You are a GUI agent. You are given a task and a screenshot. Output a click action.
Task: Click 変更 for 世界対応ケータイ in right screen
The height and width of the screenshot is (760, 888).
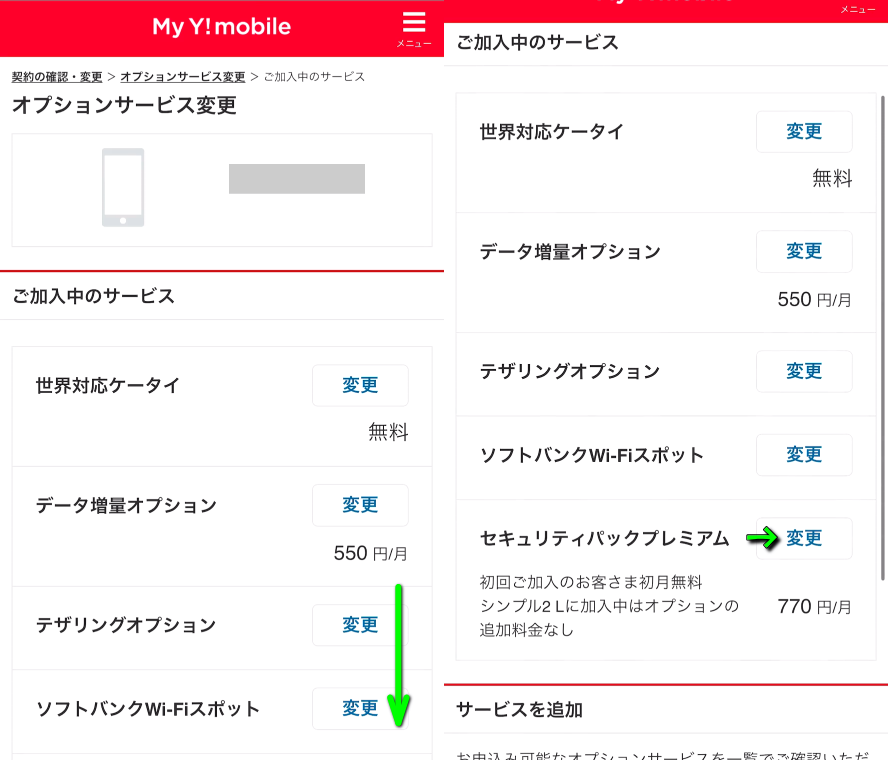click(804, 131)
